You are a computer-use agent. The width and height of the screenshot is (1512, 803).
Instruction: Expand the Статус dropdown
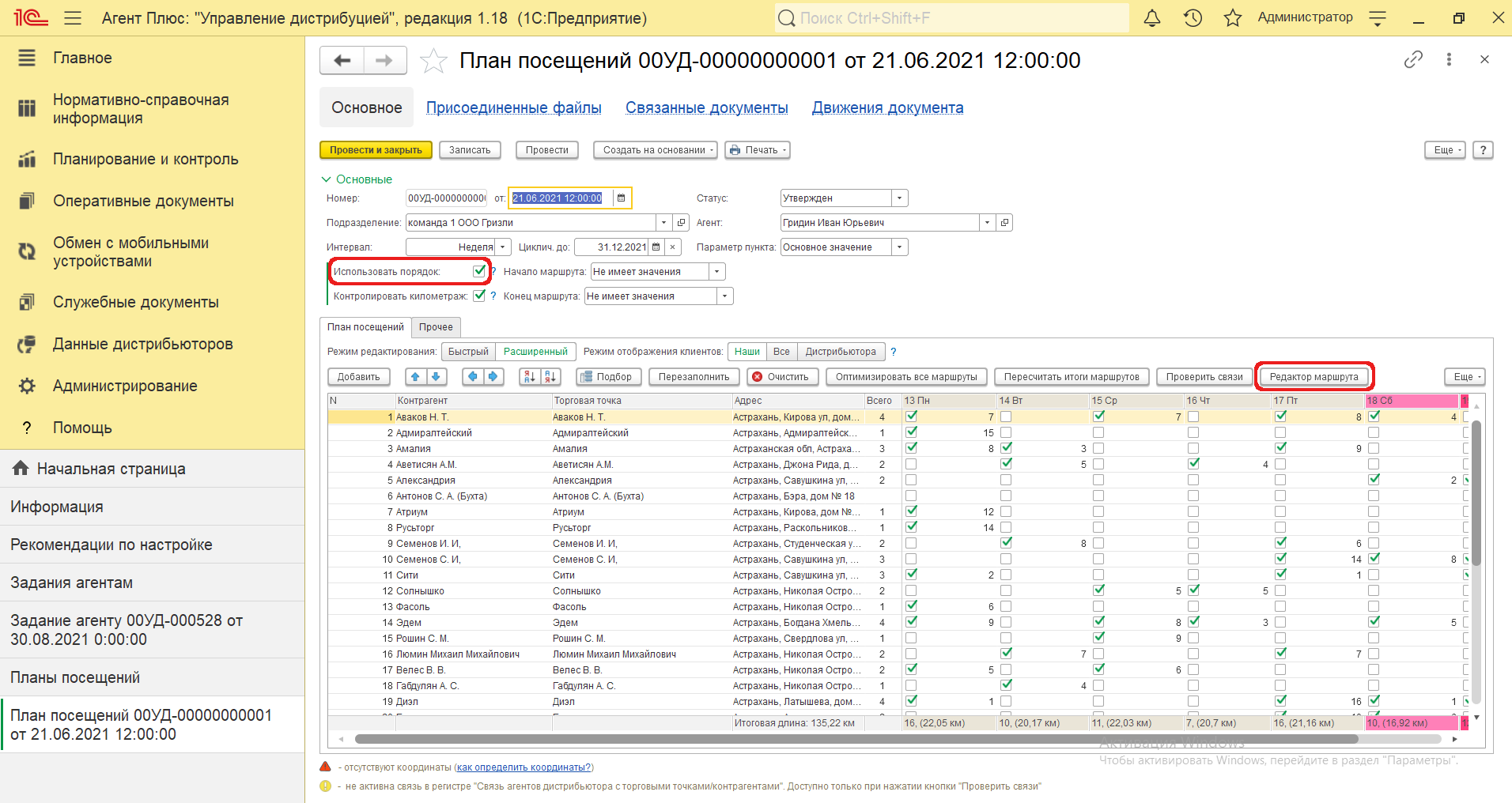(x=899, y=198)
